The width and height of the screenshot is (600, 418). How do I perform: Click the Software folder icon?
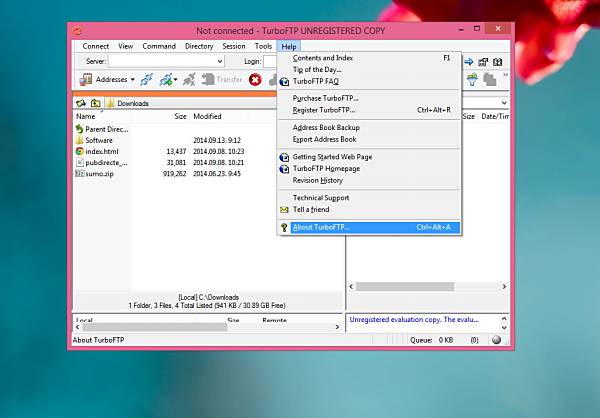[x=79, y=140]
